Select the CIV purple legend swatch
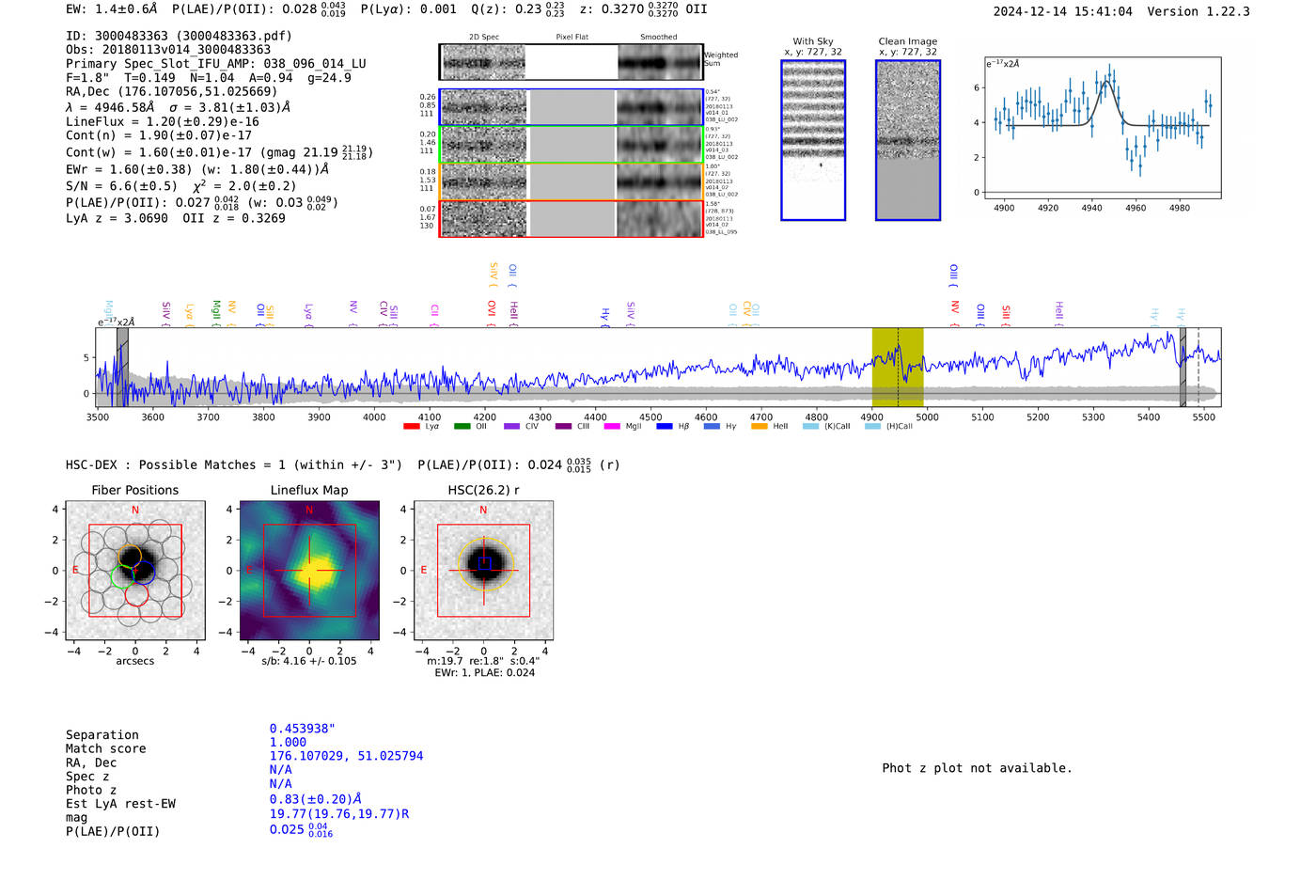The image size is (1316, 896). (511, 427)
